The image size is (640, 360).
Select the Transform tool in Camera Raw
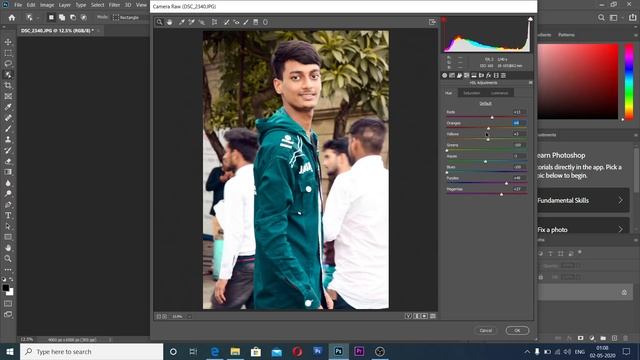coord(214,22)
